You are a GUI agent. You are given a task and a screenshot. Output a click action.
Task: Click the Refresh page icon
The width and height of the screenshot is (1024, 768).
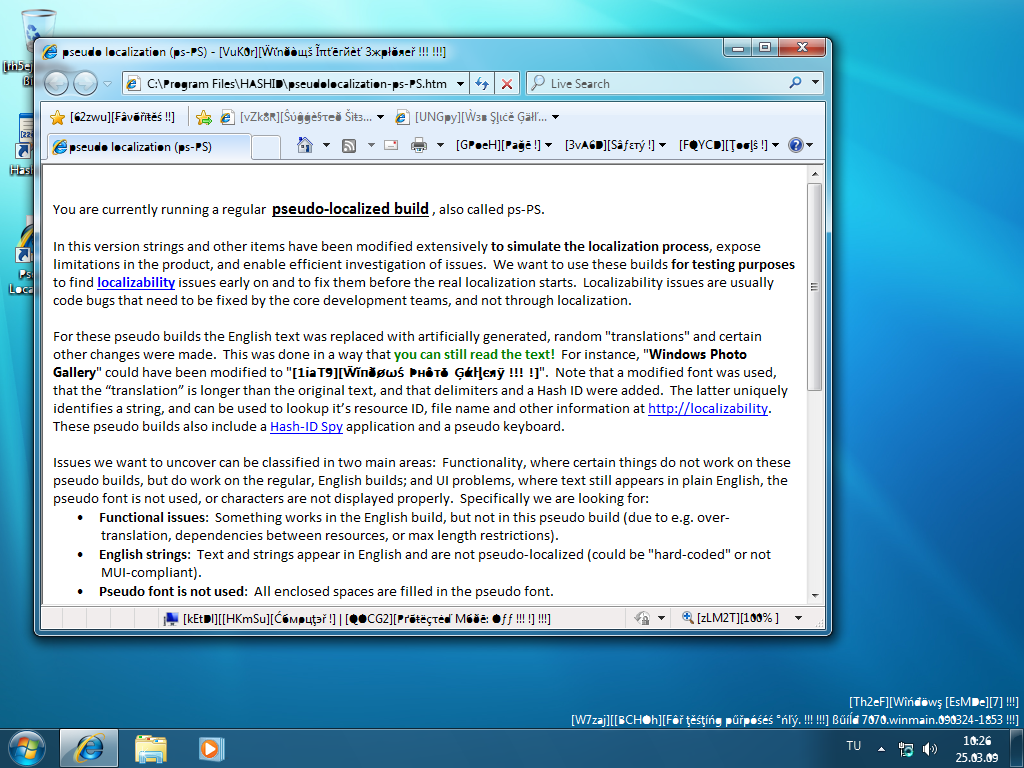[482, 84]
